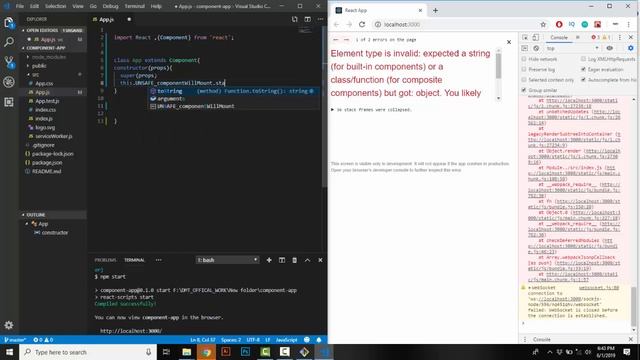Image resolution: width=640 pixels, height=360 pixels.
Task: Click Spaces: 2 indentation in status bar
Action: tap(231, 340)
